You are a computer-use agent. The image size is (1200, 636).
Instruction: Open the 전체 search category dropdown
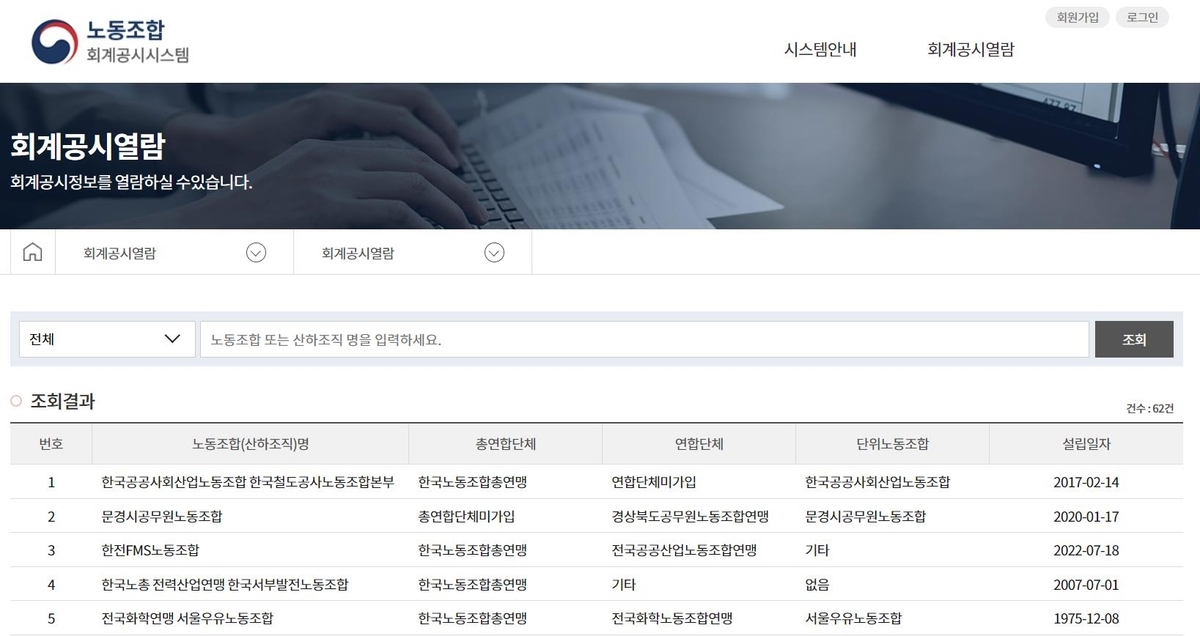pyautogui.click(x=107, y=339)
